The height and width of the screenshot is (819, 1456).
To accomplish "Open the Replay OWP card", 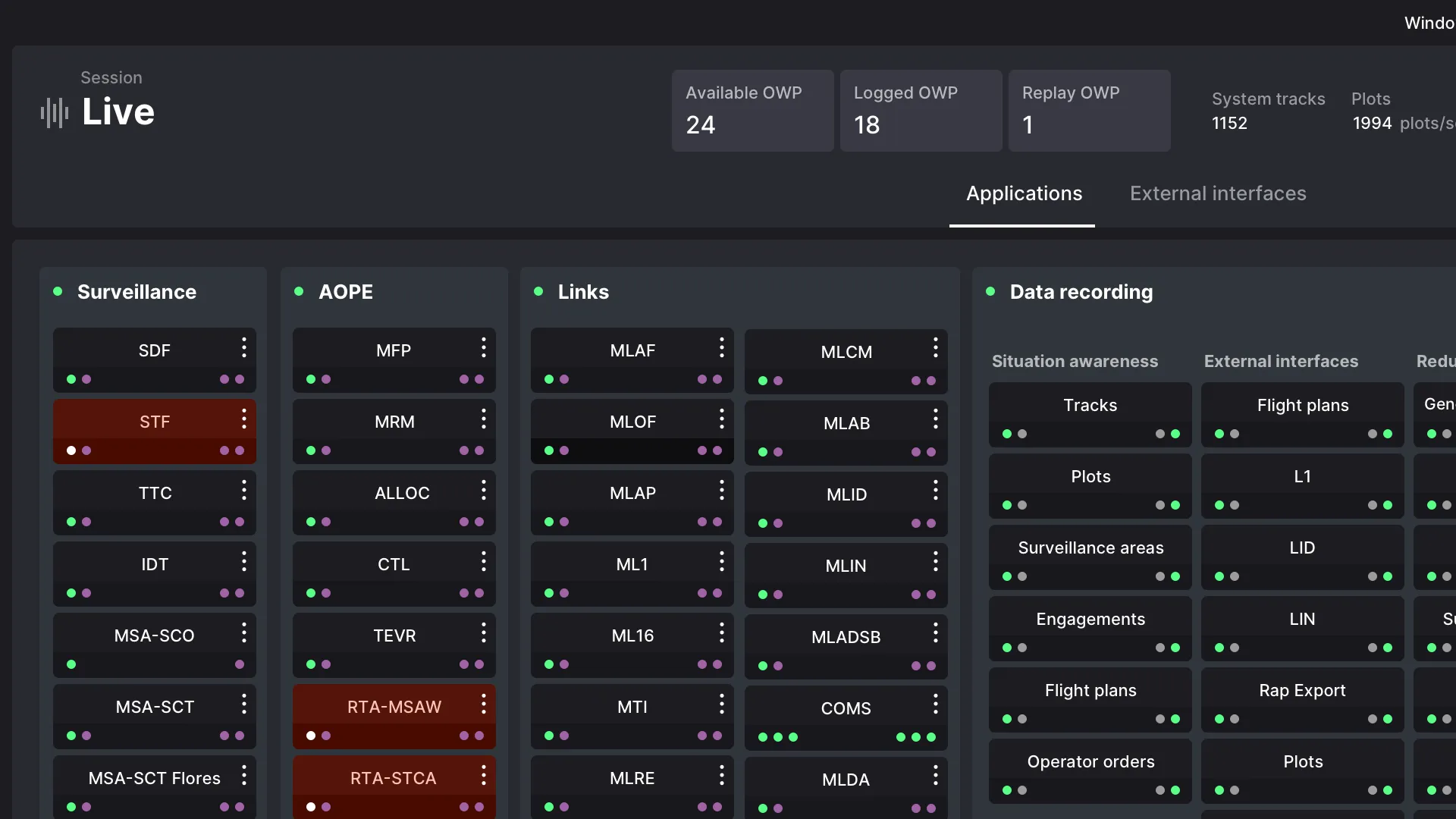I will (x=1088, y=111).
